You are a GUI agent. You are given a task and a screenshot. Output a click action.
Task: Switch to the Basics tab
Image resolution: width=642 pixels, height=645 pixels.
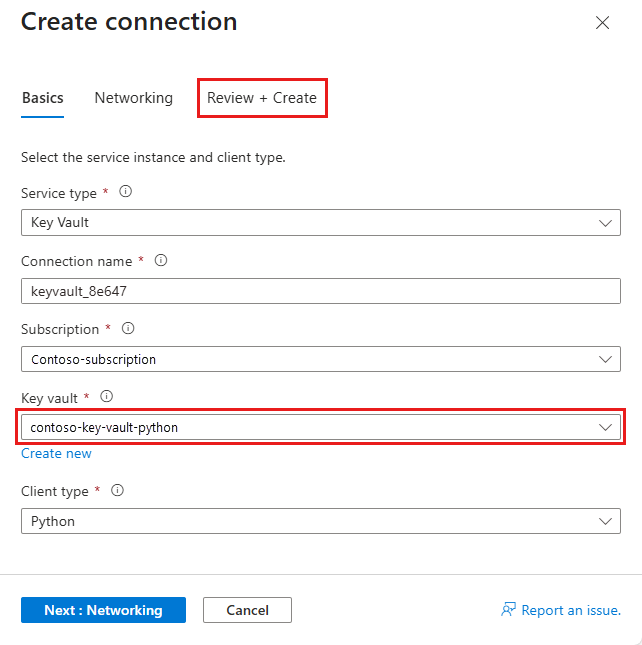click(x=42, y=98)
